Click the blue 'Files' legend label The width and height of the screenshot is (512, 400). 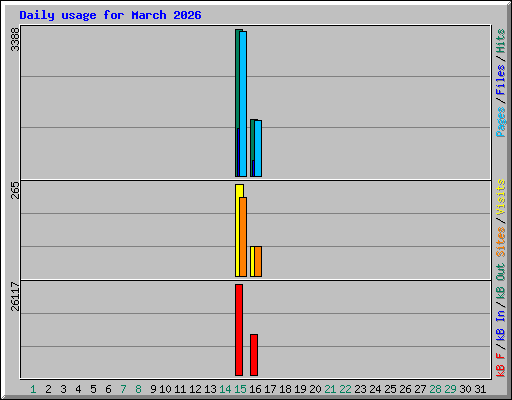pos(500,80)
